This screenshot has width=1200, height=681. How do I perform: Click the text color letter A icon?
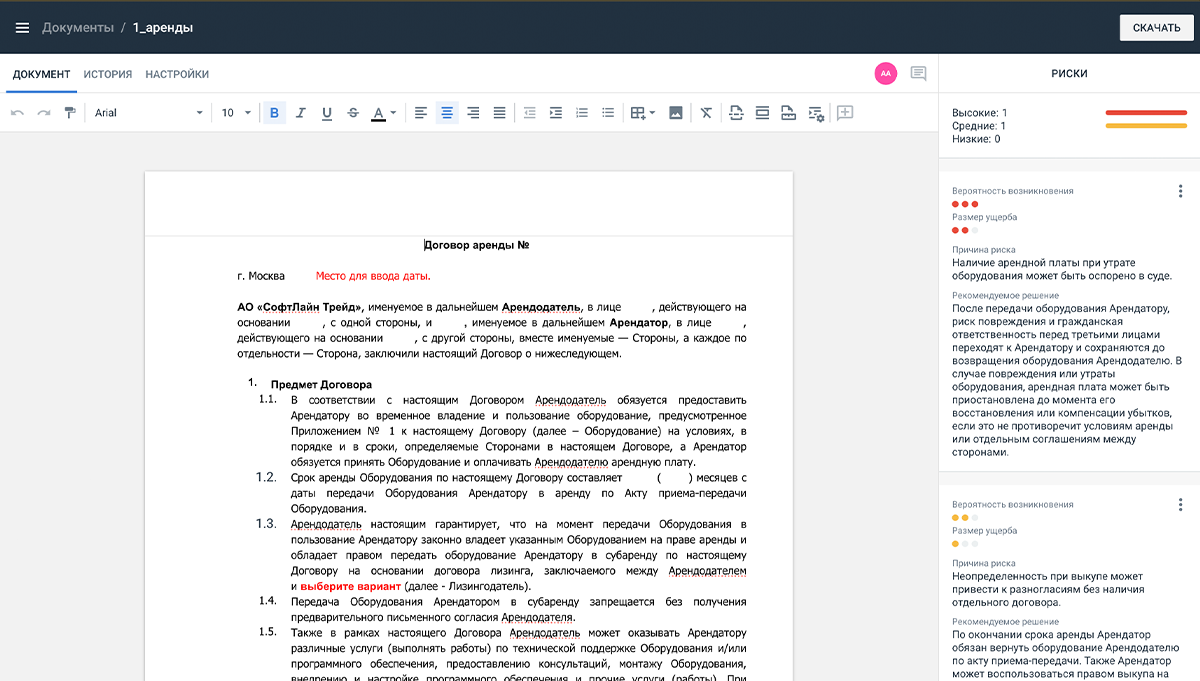coord(378,113)
